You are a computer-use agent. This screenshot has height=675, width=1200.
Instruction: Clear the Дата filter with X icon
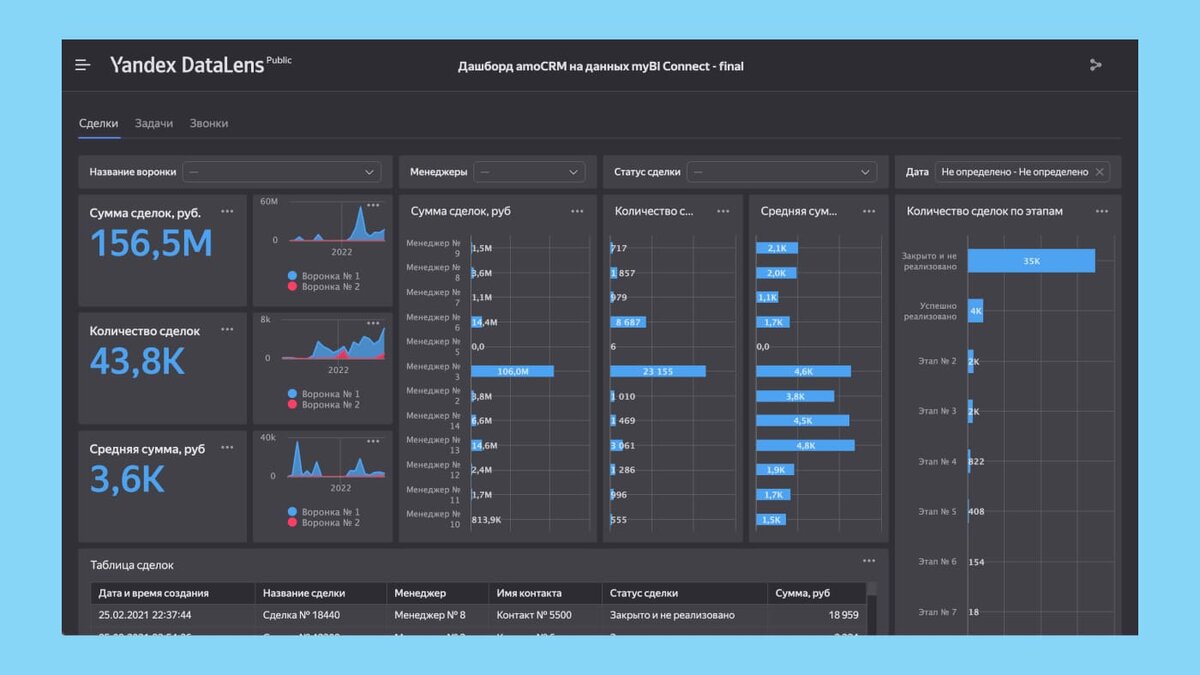point(1100,172)
